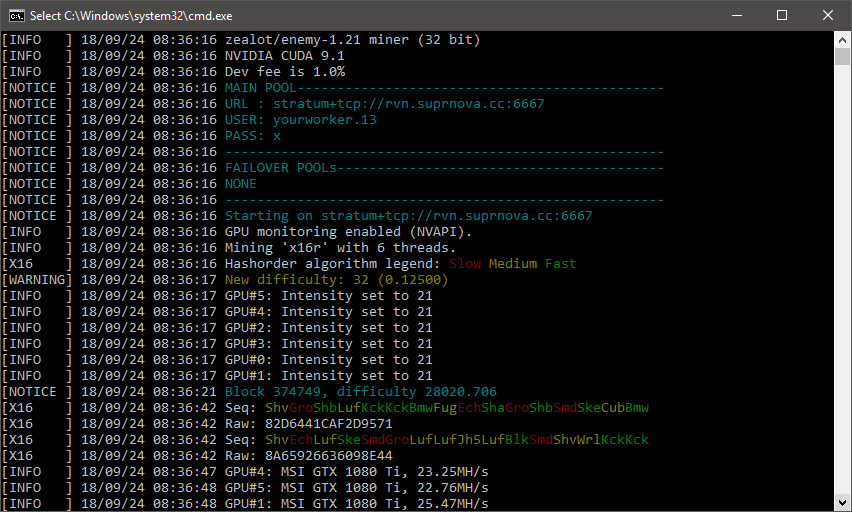Maximize the cmd.exe window
Screen dimensions: 852x512
coord(782,15)
